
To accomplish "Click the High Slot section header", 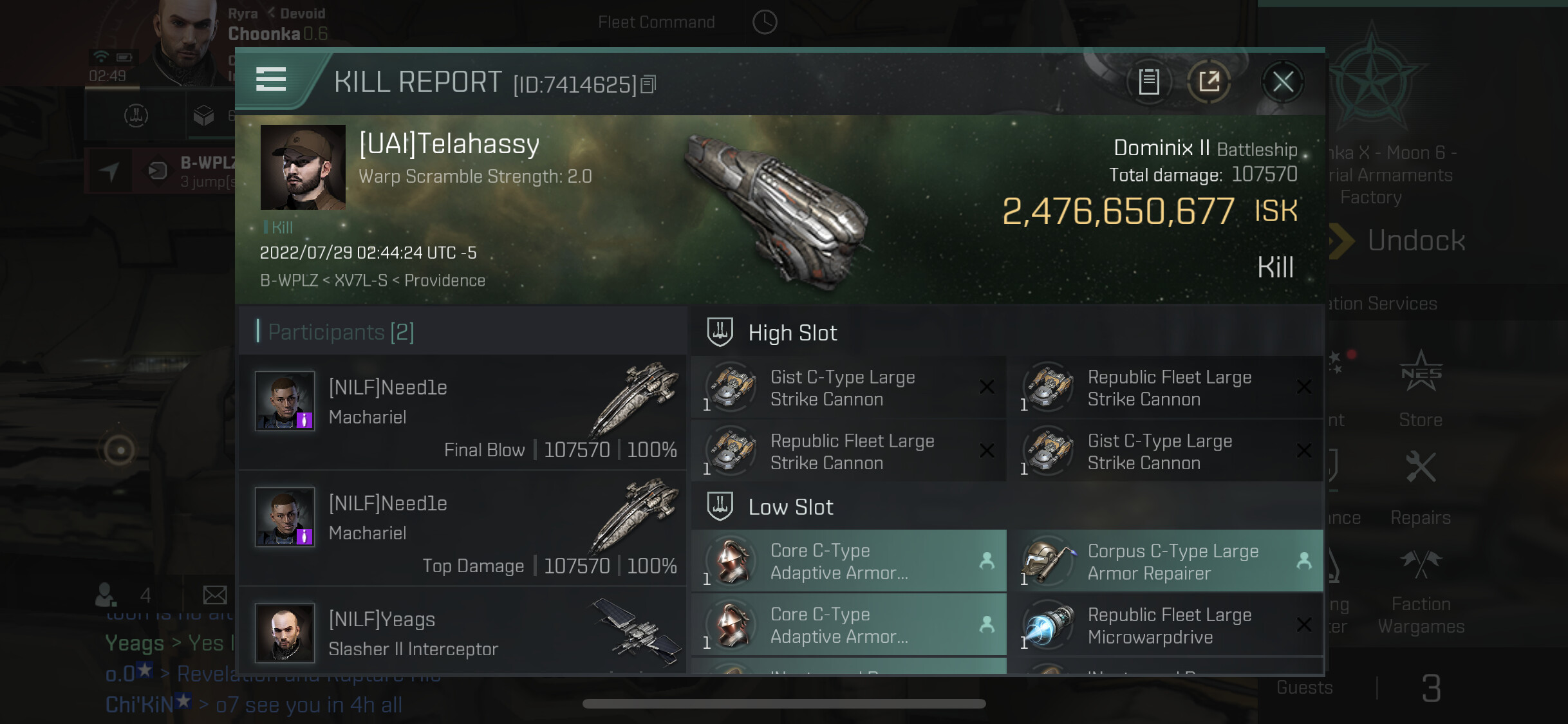I will click(x=792, y=333).
